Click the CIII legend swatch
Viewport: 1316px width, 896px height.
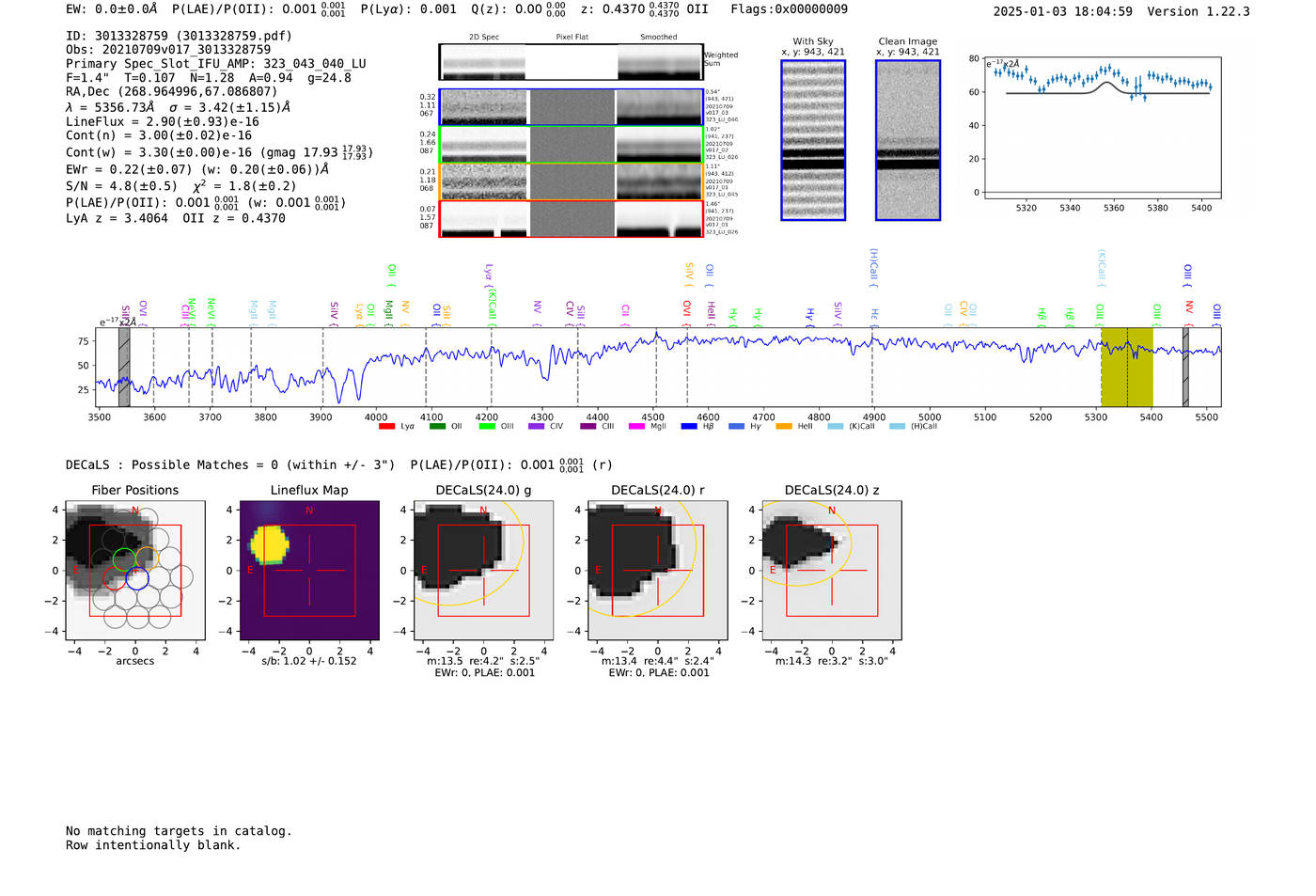[587, 427]
